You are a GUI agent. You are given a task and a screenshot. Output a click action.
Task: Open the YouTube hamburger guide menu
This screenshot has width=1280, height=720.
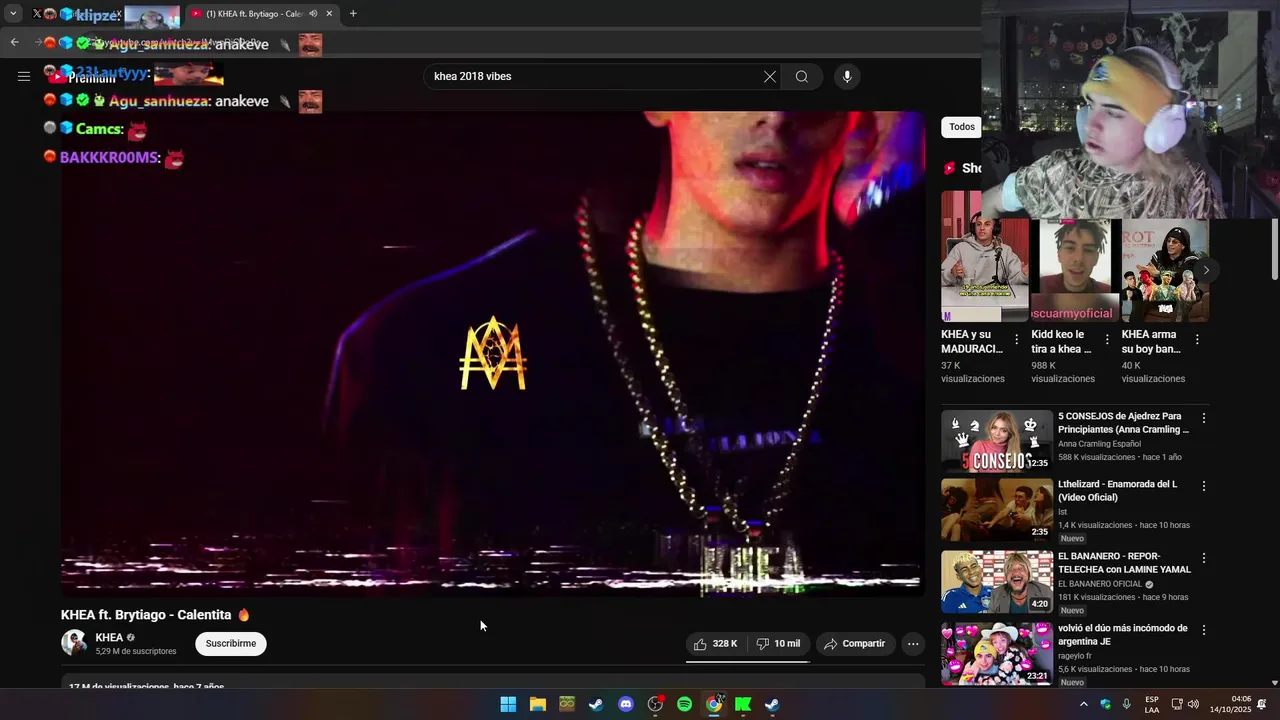24,76
